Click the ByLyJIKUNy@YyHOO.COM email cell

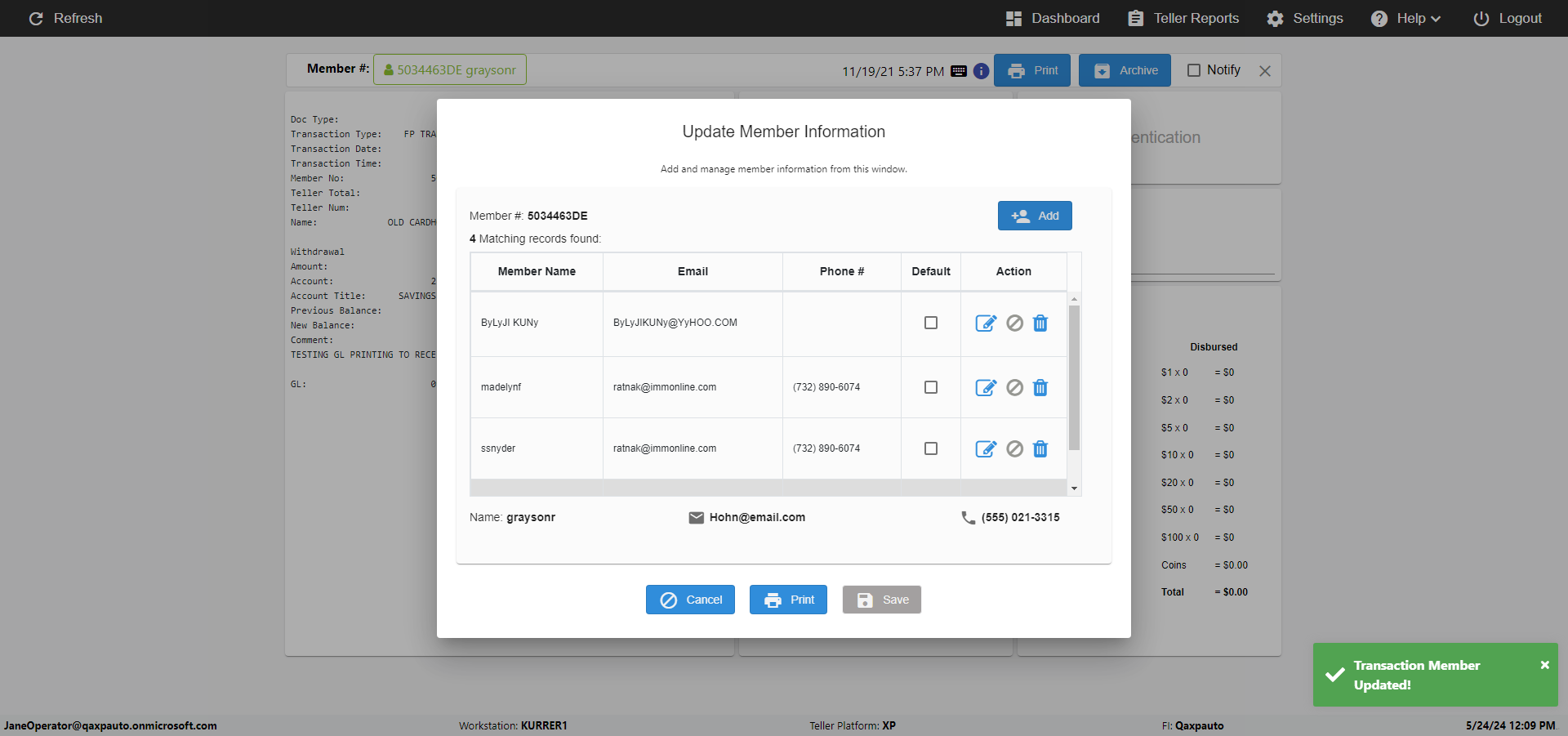pyautogui.click(x=693, y=323)
